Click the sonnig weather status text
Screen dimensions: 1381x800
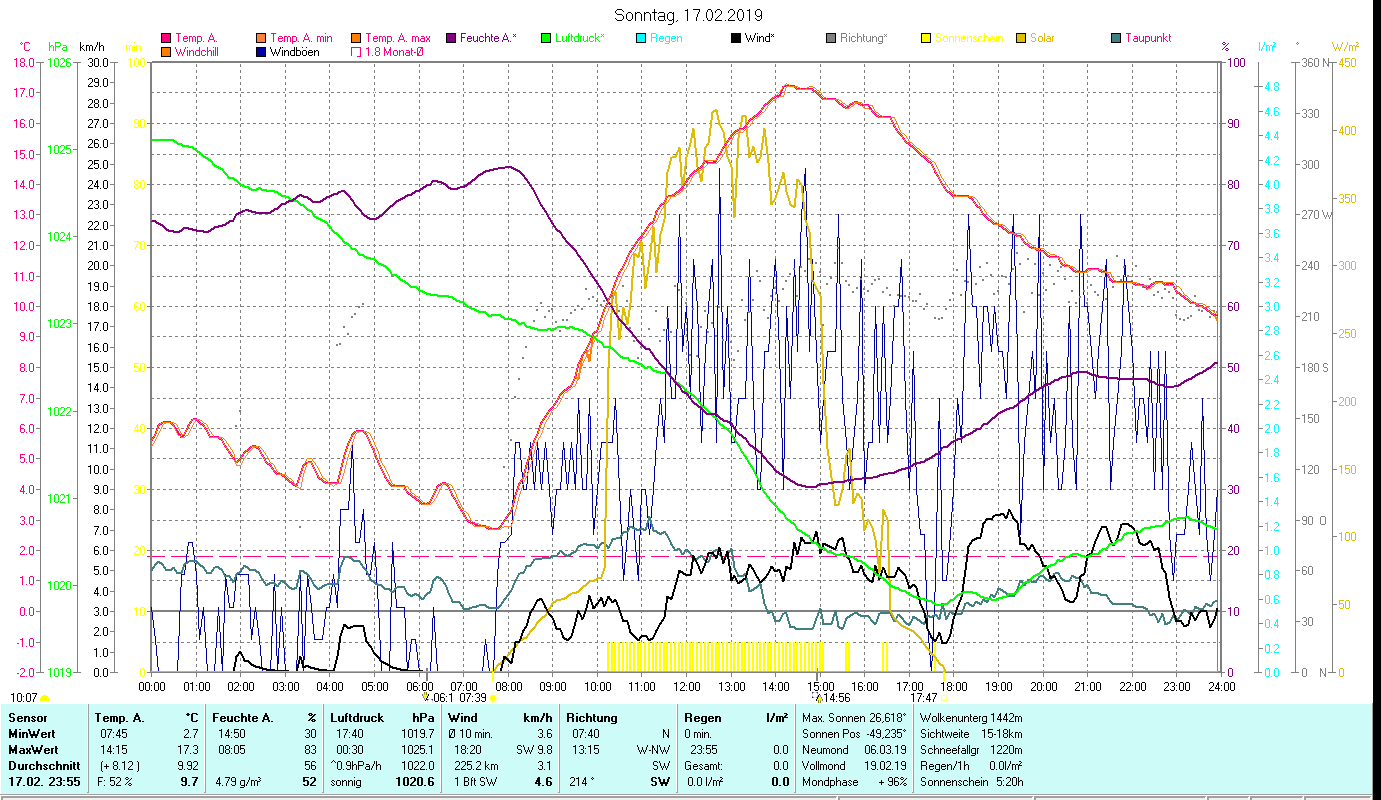[345, 782]
